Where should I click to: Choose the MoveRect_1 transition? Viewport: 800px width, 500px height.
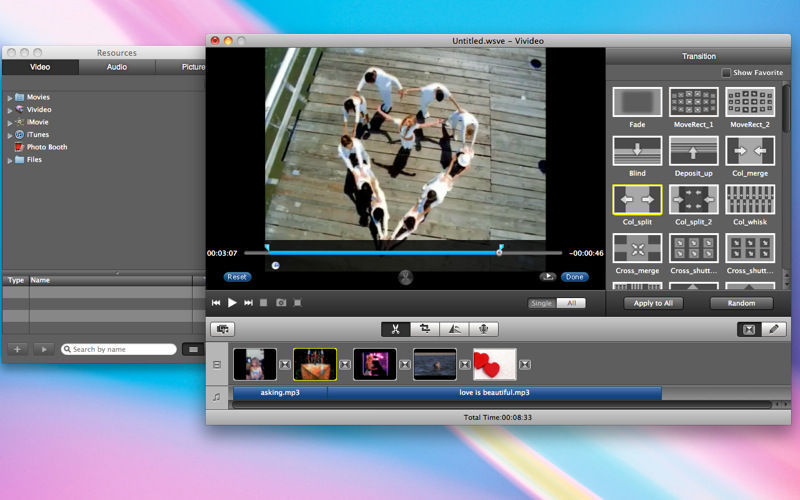tap(693, 102)
